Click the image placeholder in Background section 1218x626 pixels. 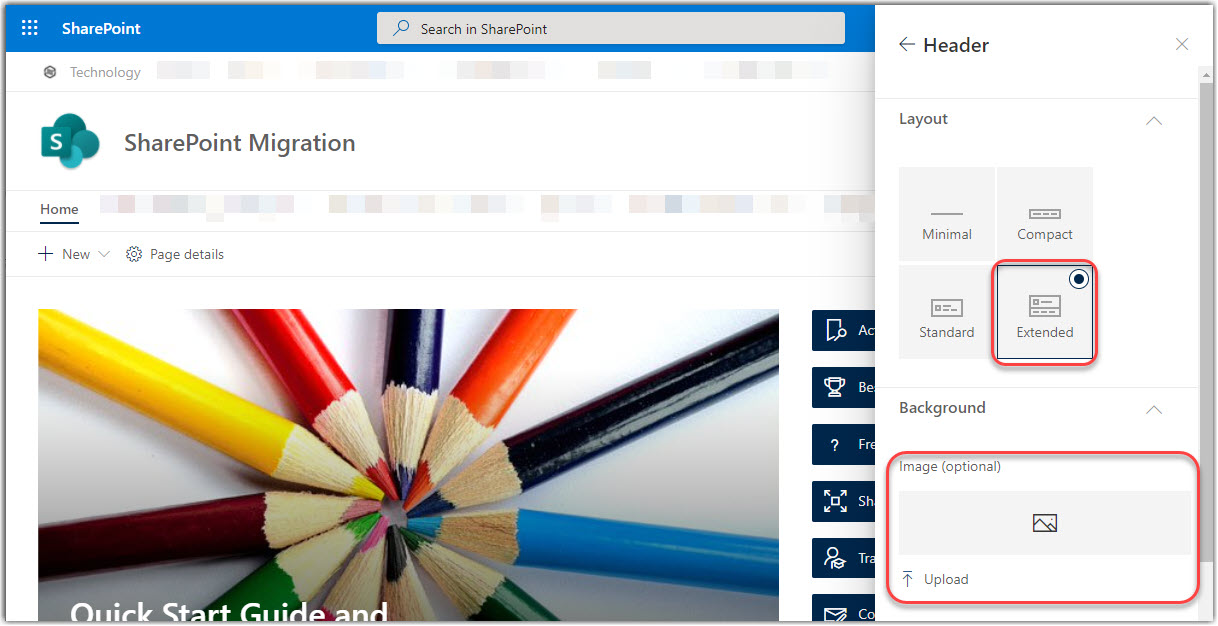point(1043,522)
